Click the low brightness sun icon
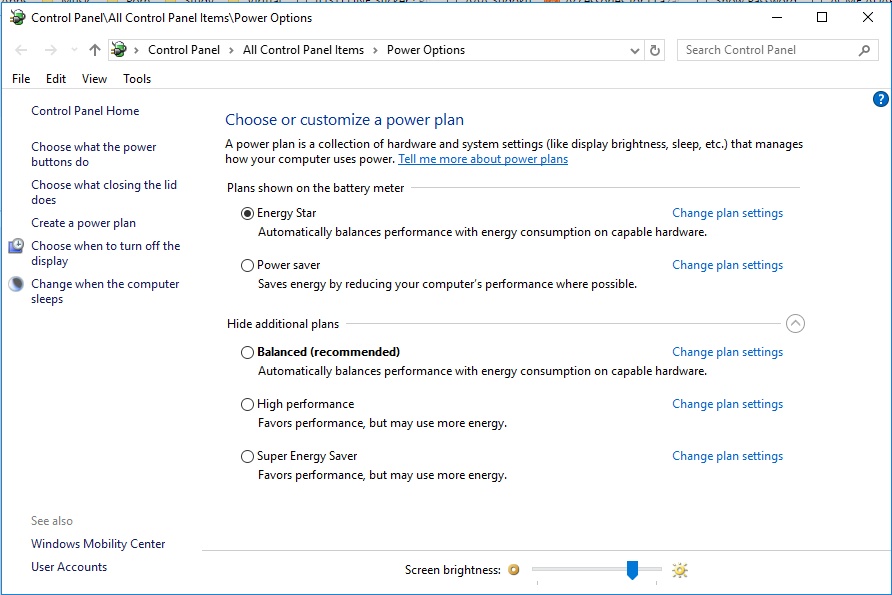The width and height of the screenshot is (892, 595). [x=514, y=569]
